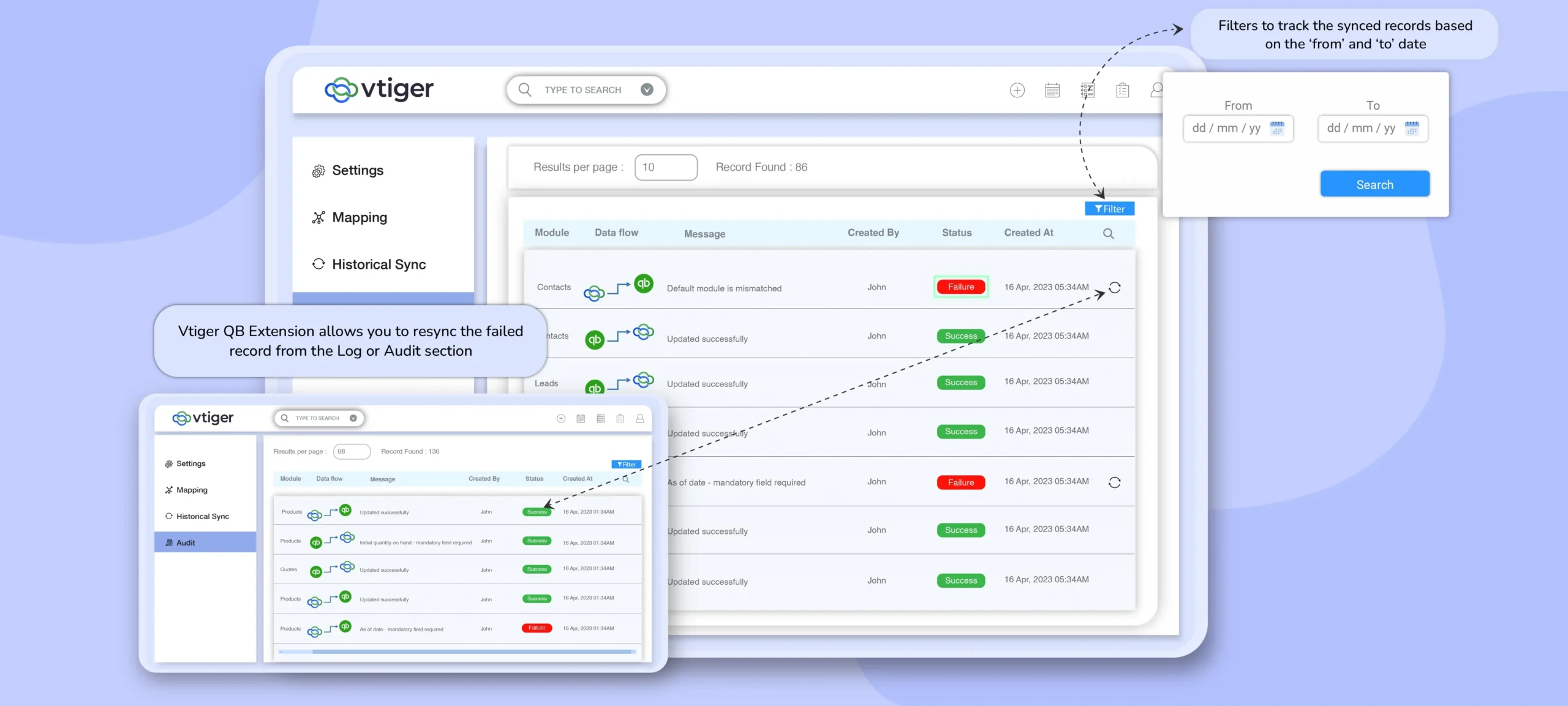Screen dimensions: 1568x706
Task: Click the Results per page input field
Action: [666, 167]
